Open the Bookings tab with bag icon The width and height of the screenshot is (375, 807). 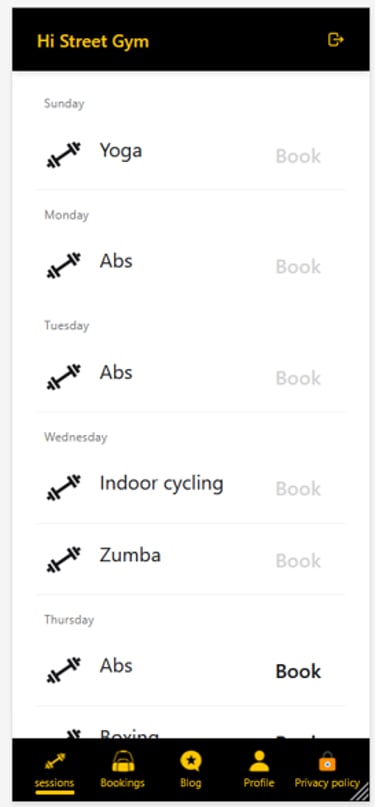[x=122, y=769]
